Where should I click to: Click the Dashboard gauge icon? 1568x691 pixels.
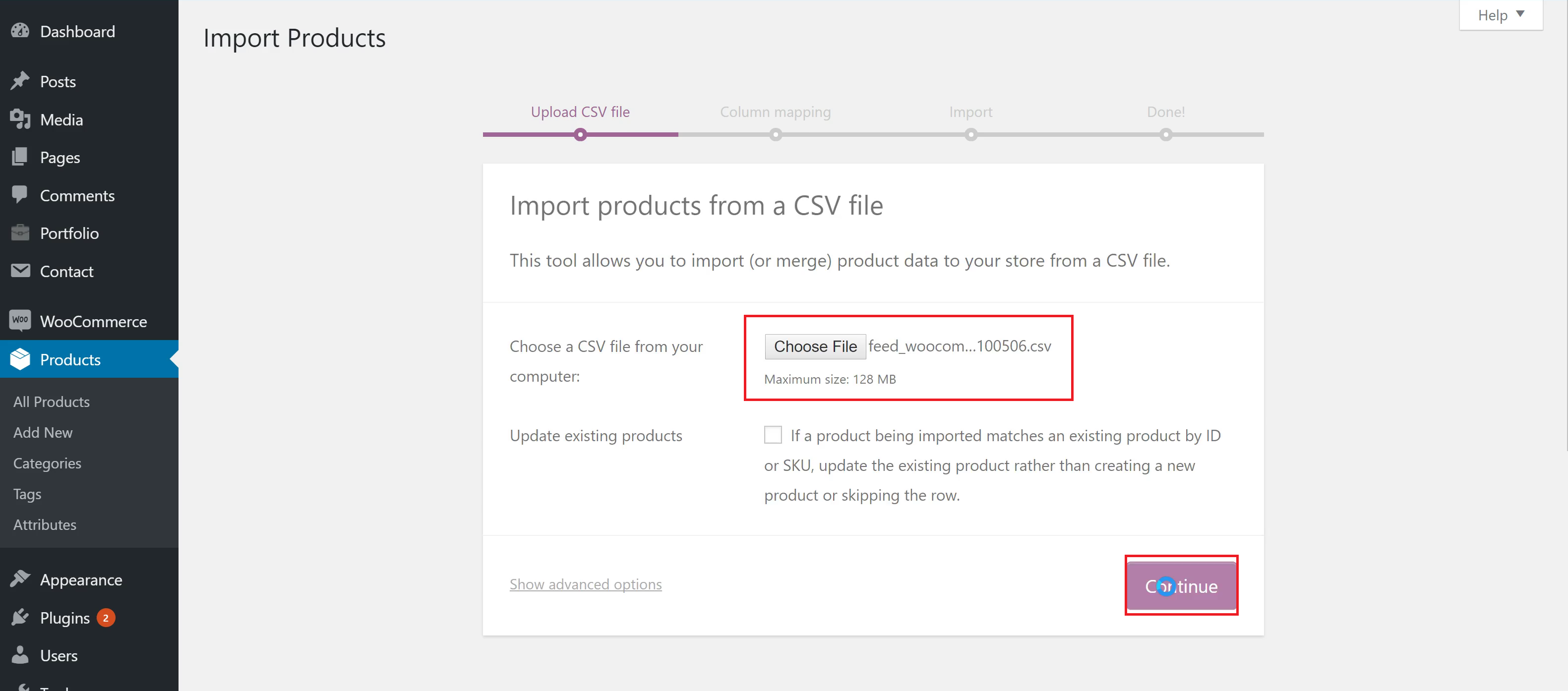(20, 30)
